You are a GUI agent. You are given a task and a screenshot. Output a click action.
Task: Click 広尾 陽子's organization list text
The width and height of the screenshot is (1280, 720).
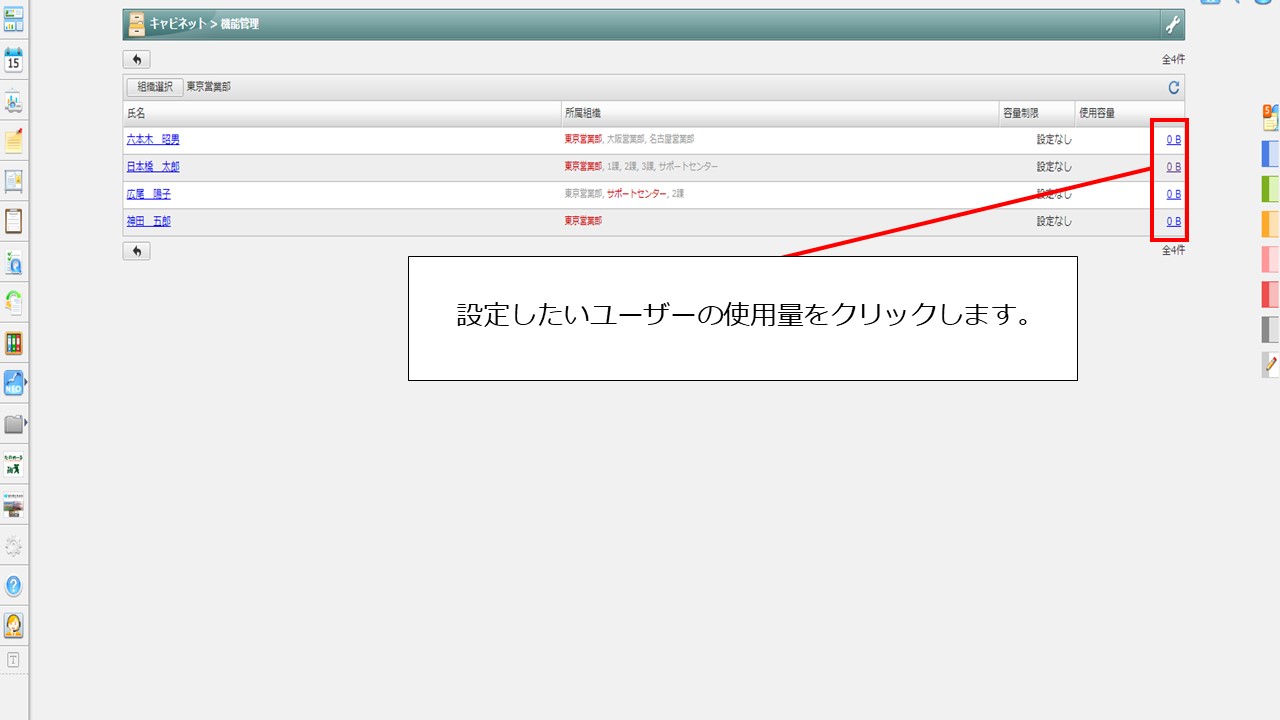(624, 194)
